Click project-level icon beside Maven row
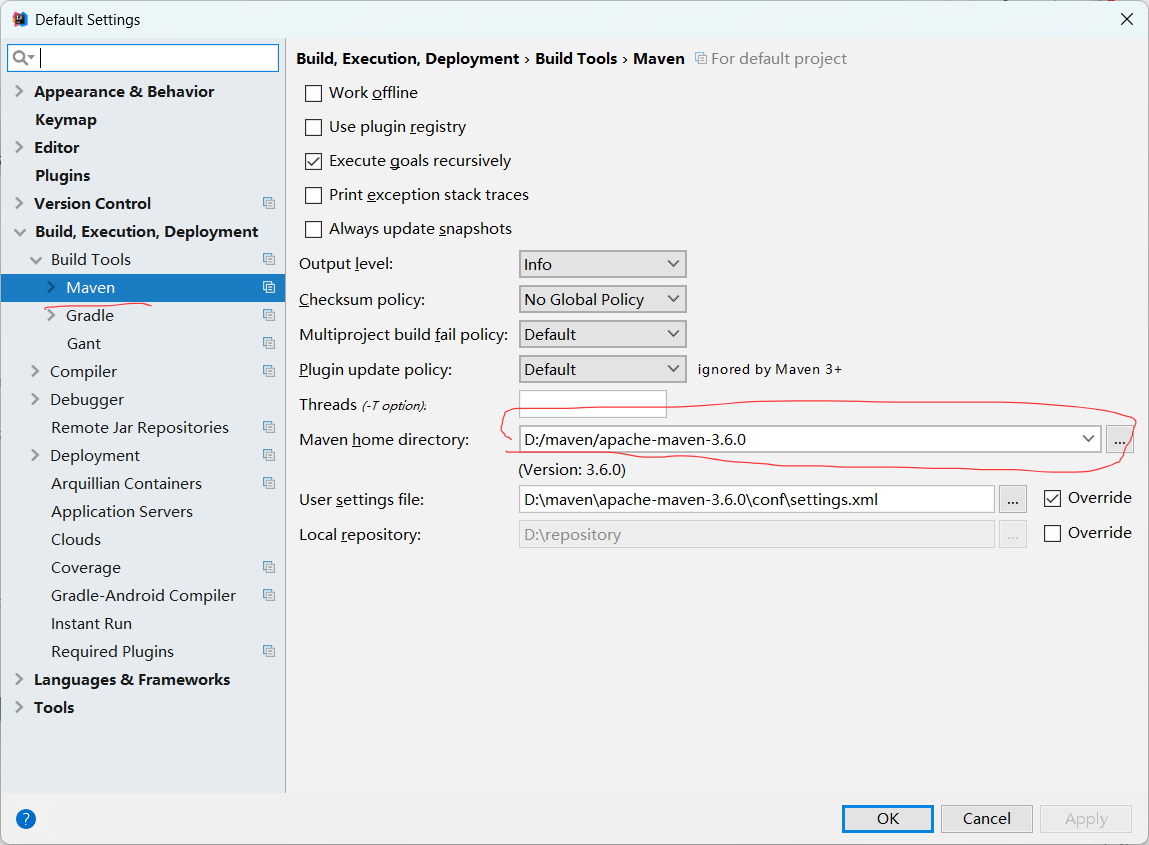This screenshot has width=1149, height=845. [x=269, y=287]
